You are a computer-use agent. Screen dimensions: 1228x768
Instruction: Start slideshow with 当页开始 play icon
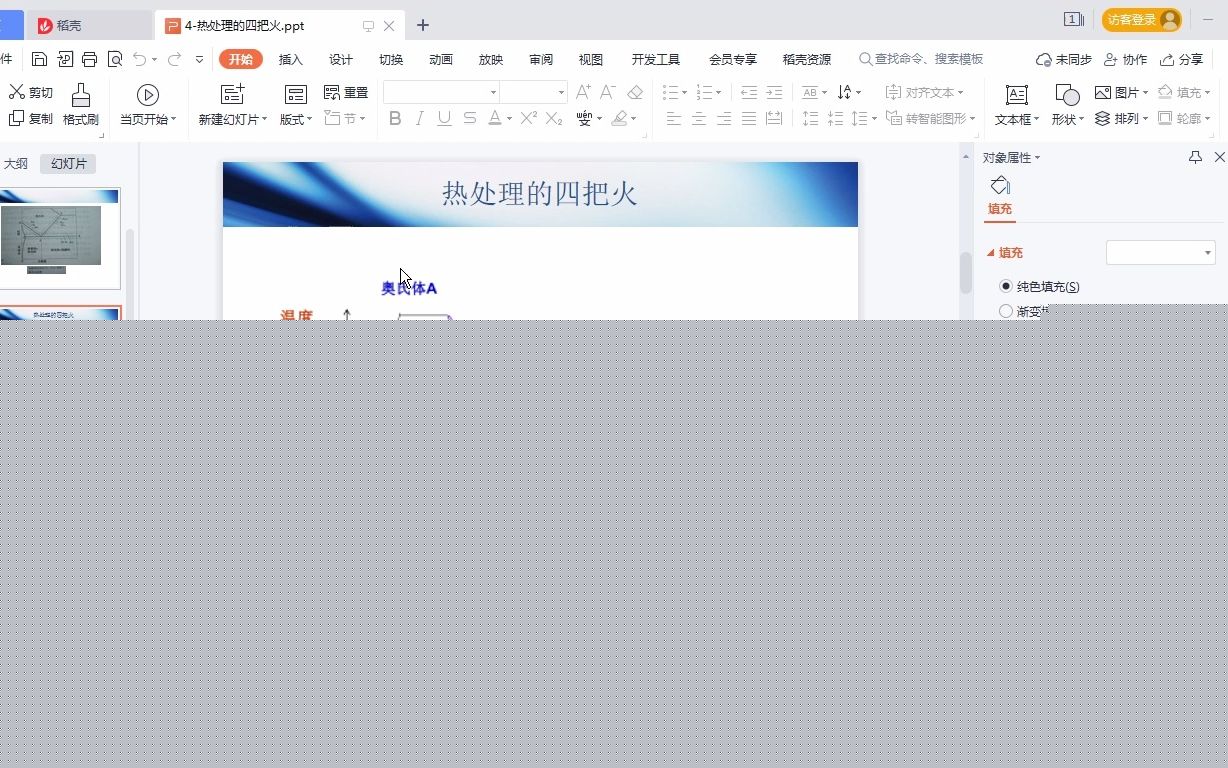click(x=148, y=95)
